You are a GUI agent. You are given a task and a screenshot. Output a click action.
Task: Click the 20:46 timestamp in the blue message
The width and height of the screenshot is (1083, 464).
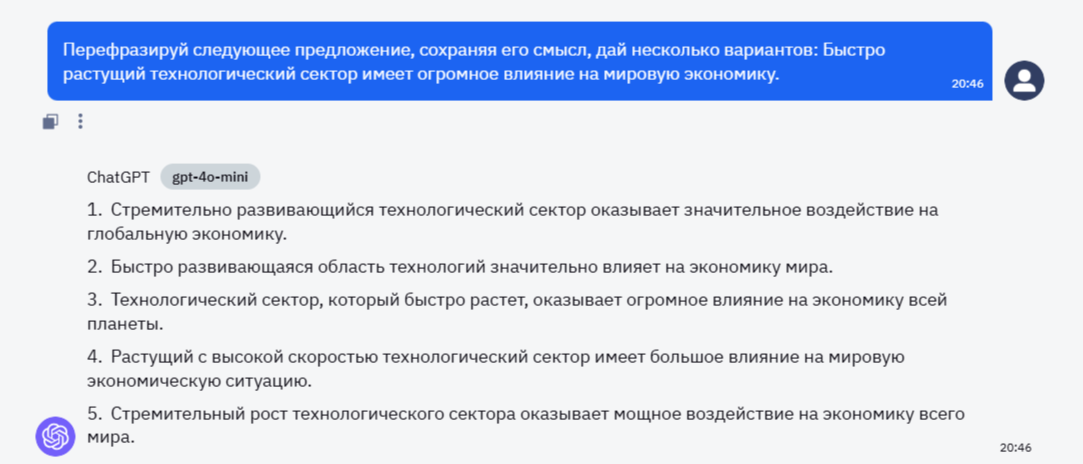pos(967,84)
